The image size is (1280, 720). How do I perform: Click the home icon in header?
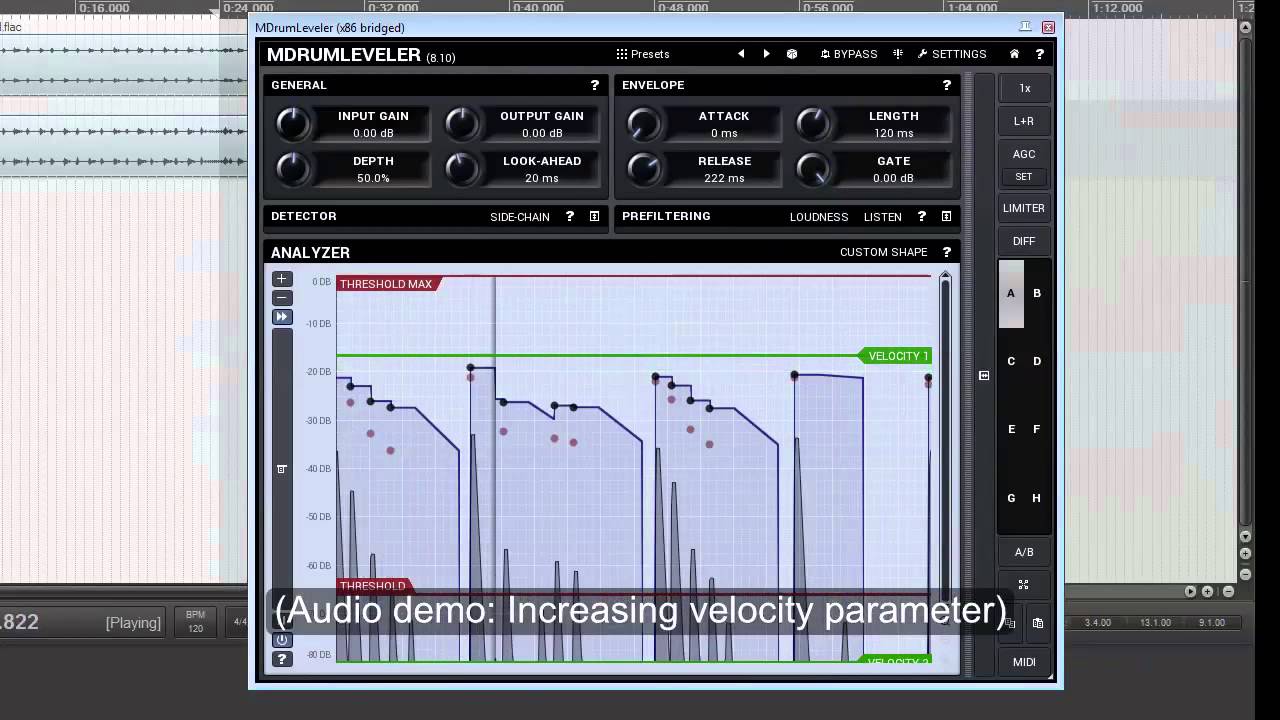[x=1014, y=54]
